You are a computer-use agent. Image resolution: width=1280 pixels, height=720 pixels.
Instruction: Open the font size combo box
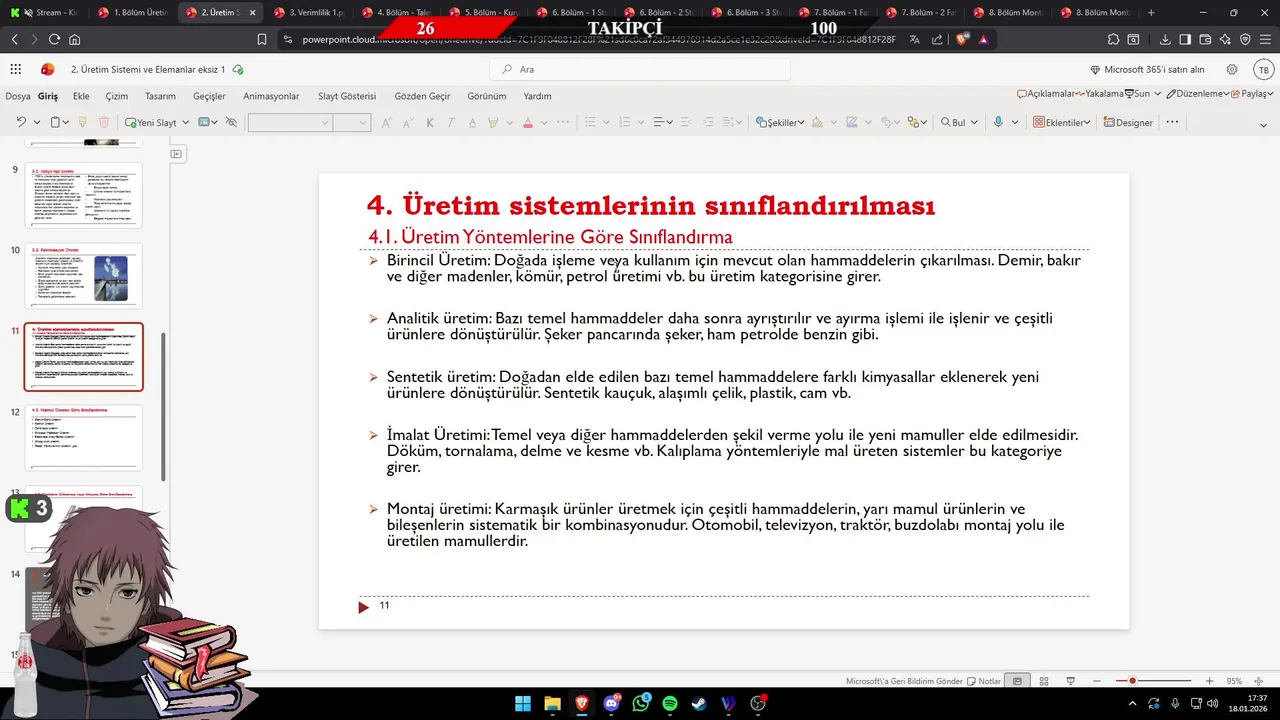[352, 122]
